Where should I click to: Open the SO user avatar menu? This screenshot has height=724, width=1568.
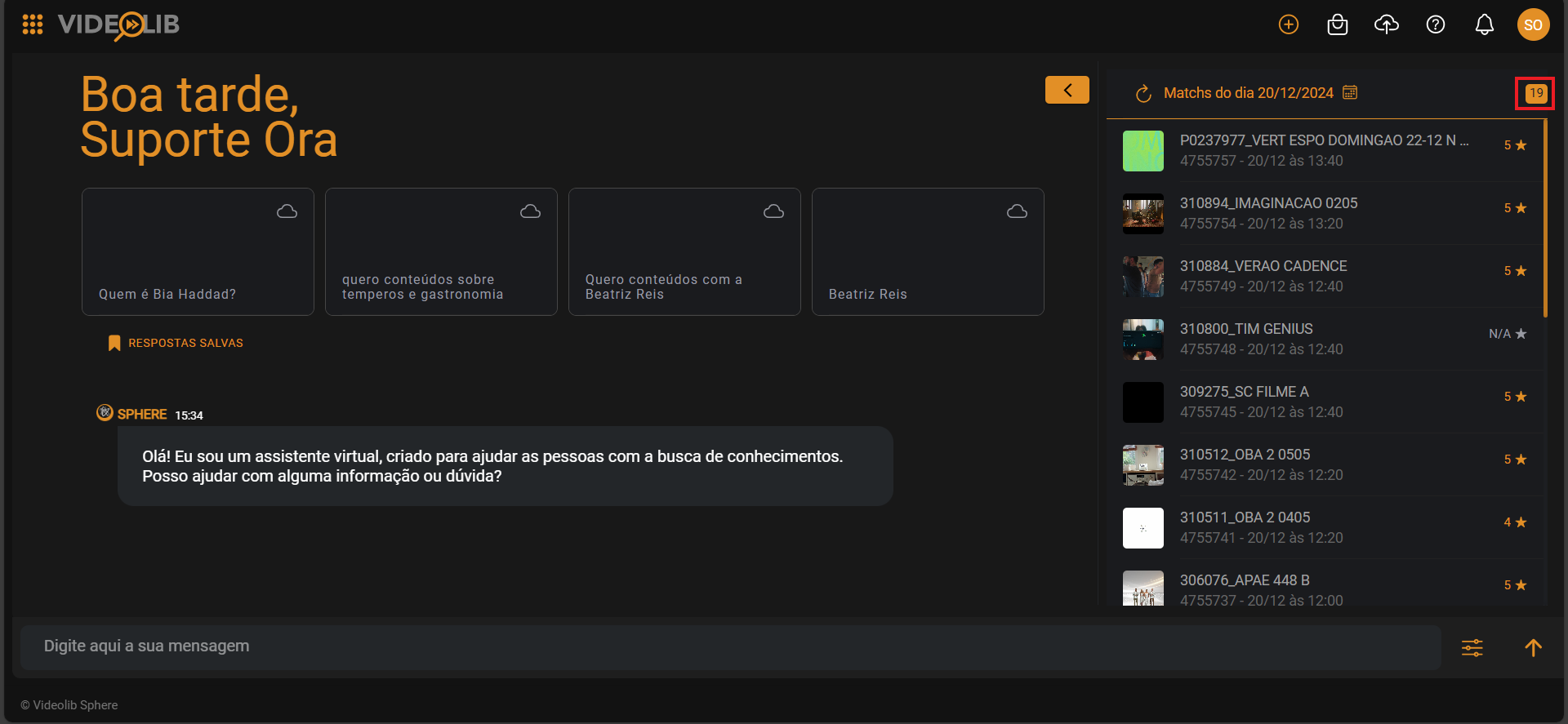click(1534, 24)
